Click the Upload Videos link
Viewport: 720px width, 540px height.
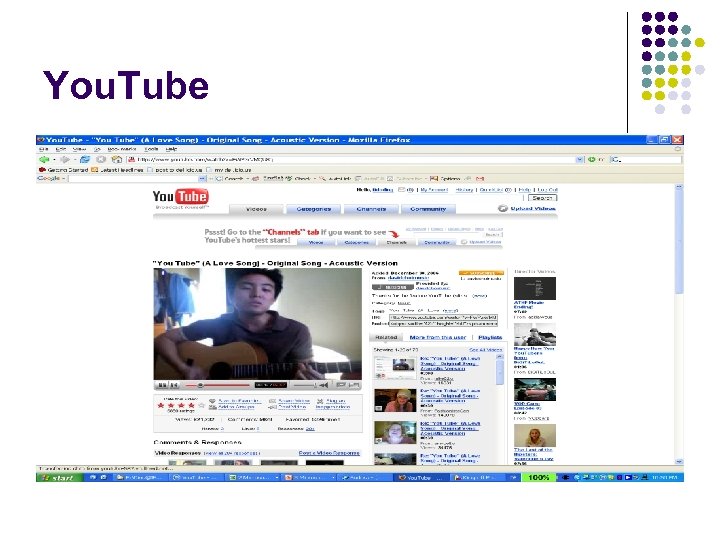pos(533,208)
